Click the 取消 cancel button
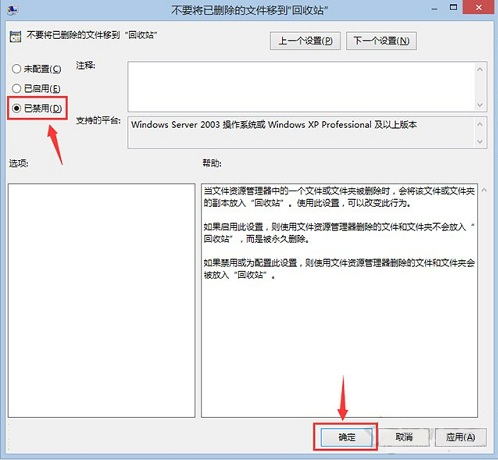Screen dimensions: 498x460 tap(404, 437)
